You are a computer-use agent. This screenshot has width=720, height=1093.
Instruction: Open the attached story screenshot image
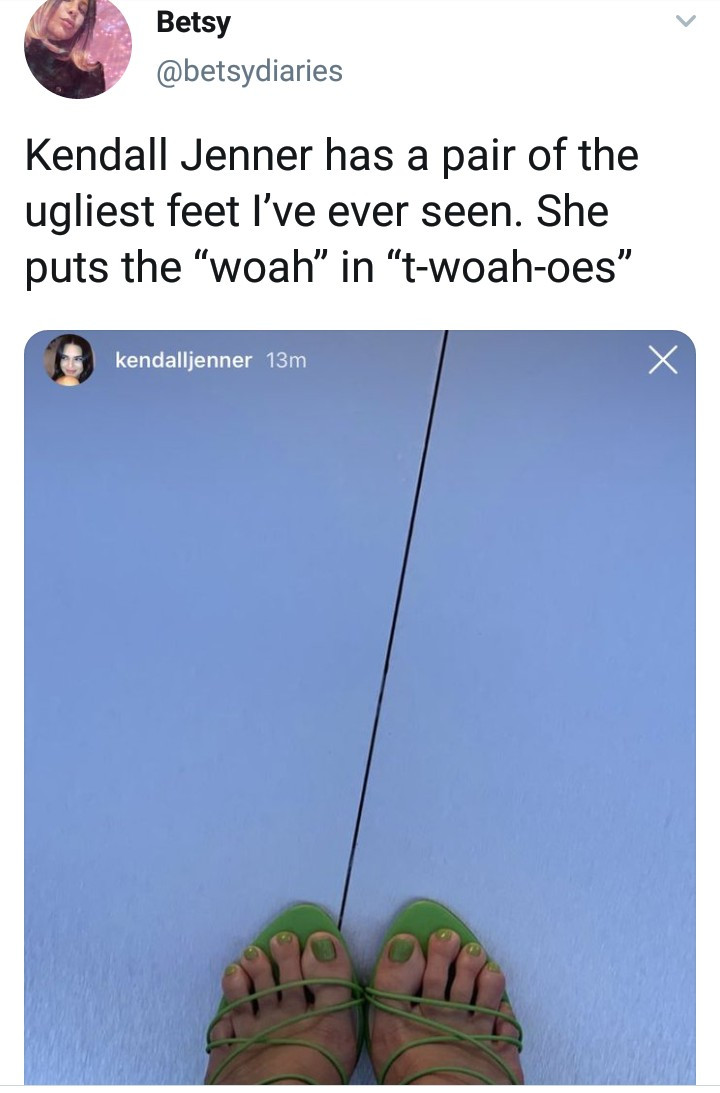360,707
